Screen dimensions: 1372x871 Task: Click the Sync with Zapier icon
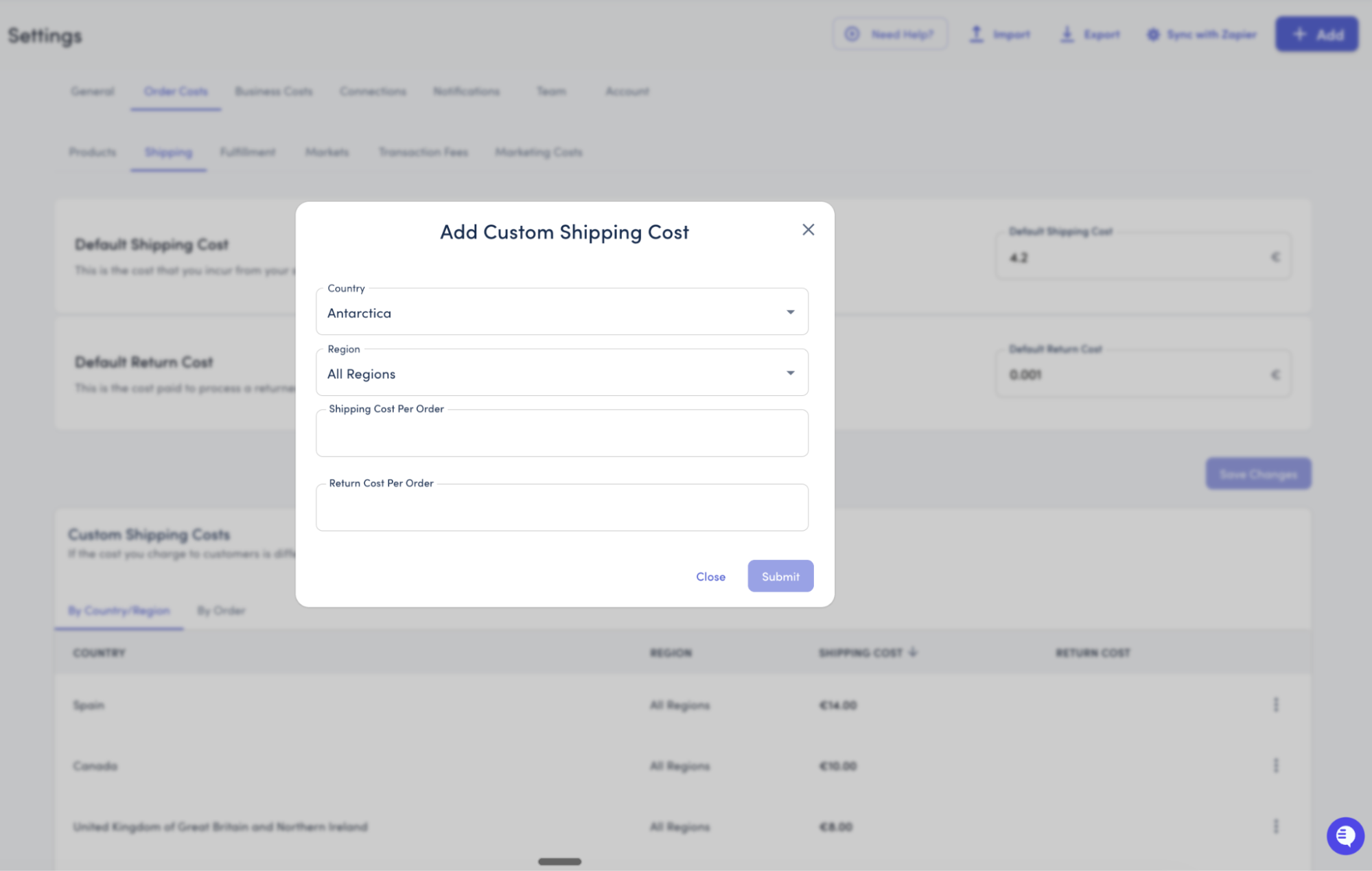pyautogui.click(x=1153, y=34)
